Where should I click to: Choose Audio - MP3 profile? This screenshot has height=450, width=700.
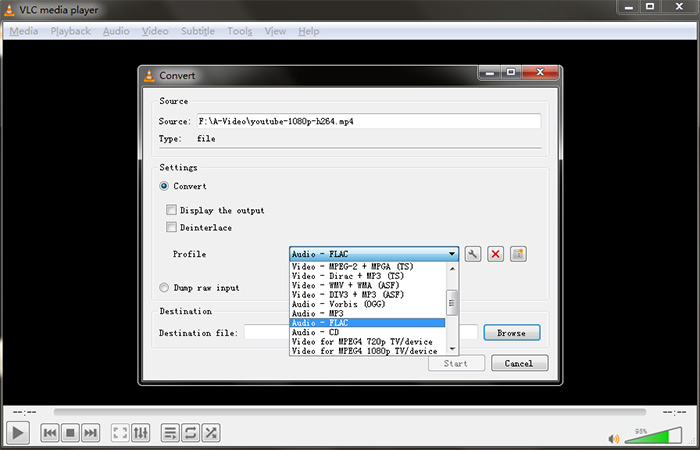click(x=367, y=313)
